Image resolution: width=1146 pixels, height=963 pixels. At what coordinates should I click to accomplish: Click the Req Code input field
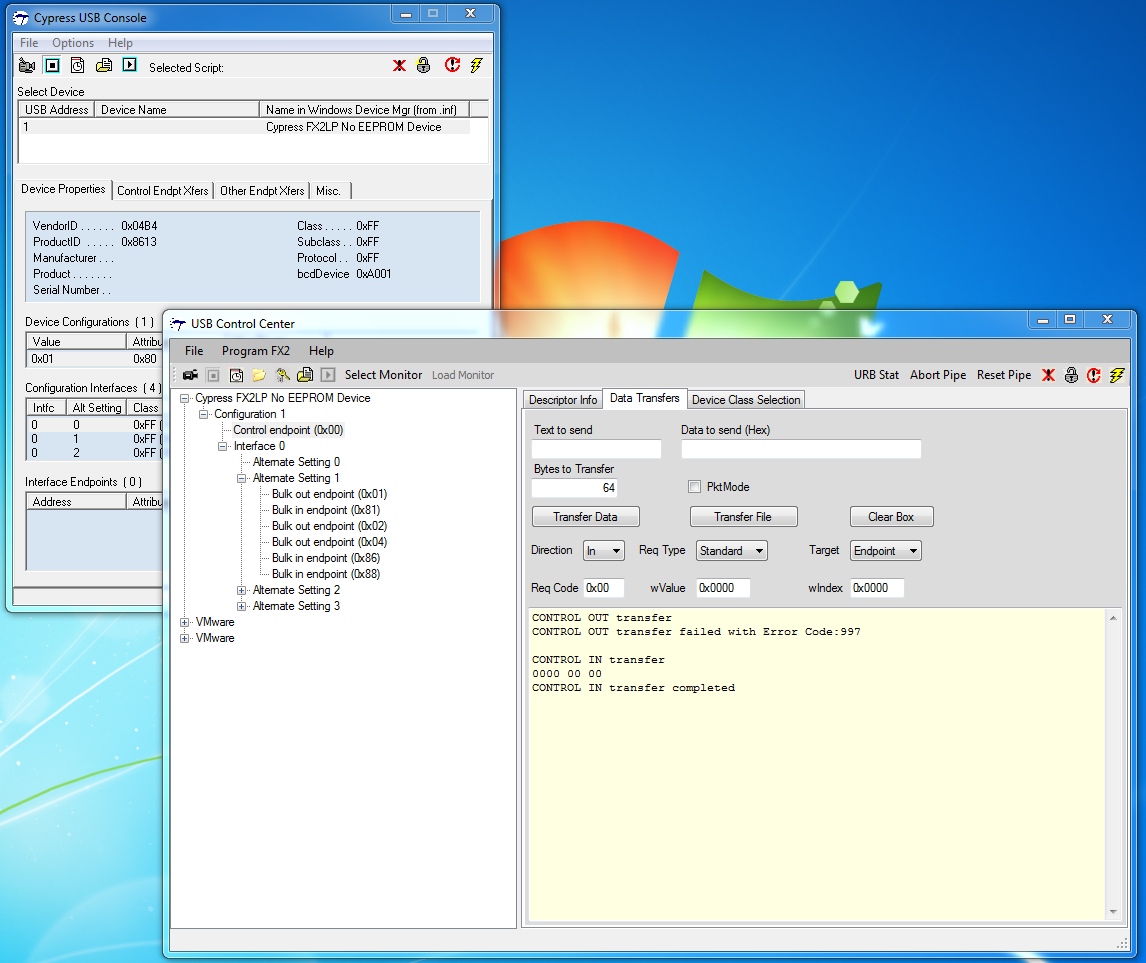604,587
